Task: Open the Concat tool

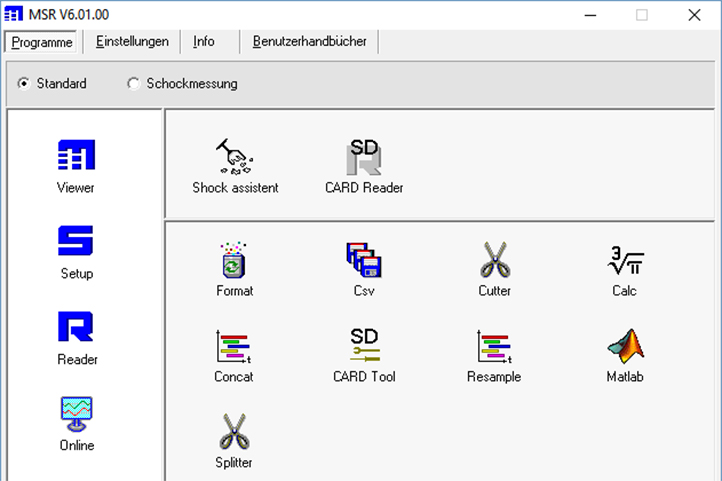Action: click(234, 347)
